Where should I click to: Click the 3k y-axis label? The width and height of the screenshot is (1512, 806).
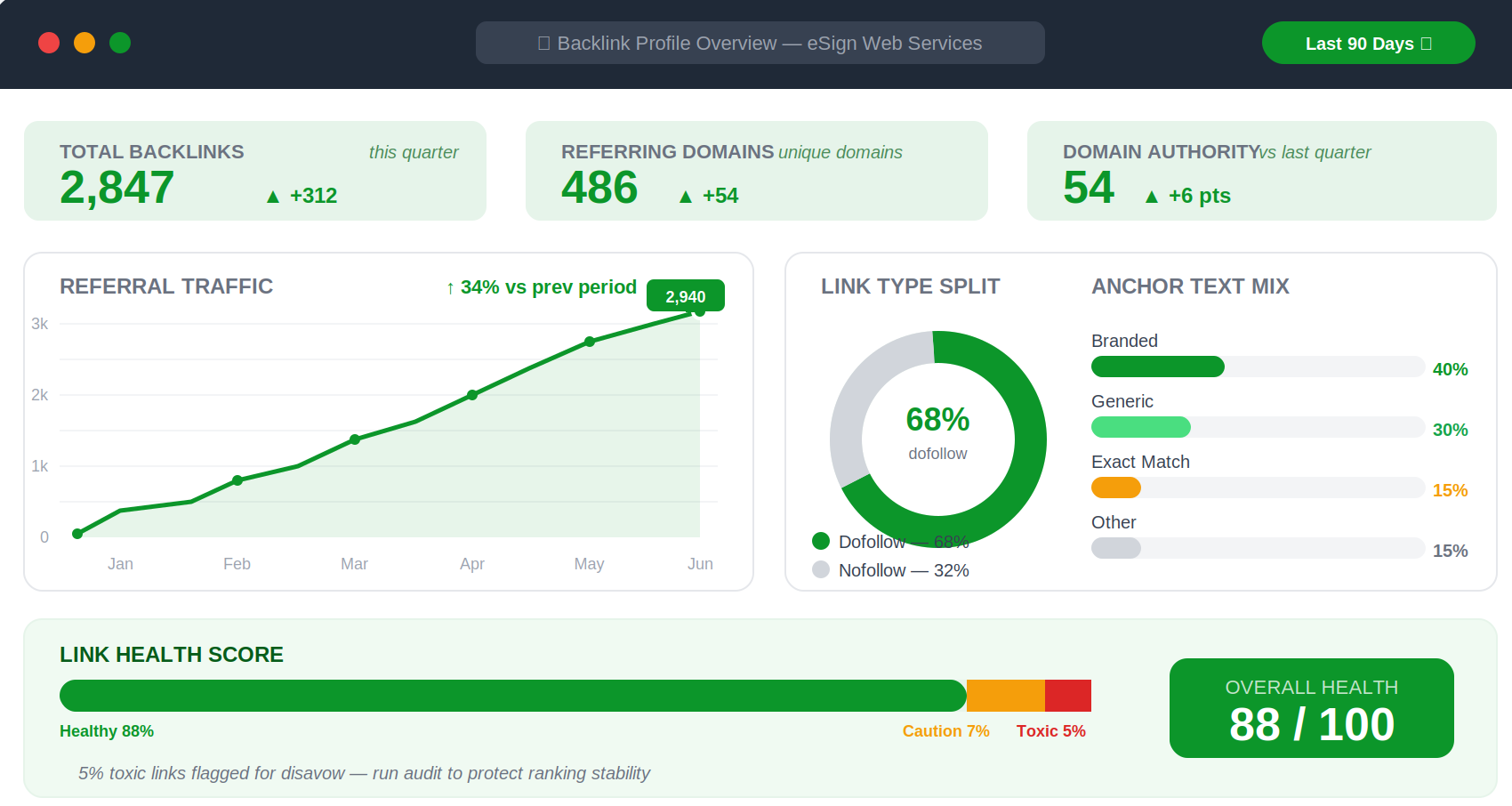tap(40, 324)
